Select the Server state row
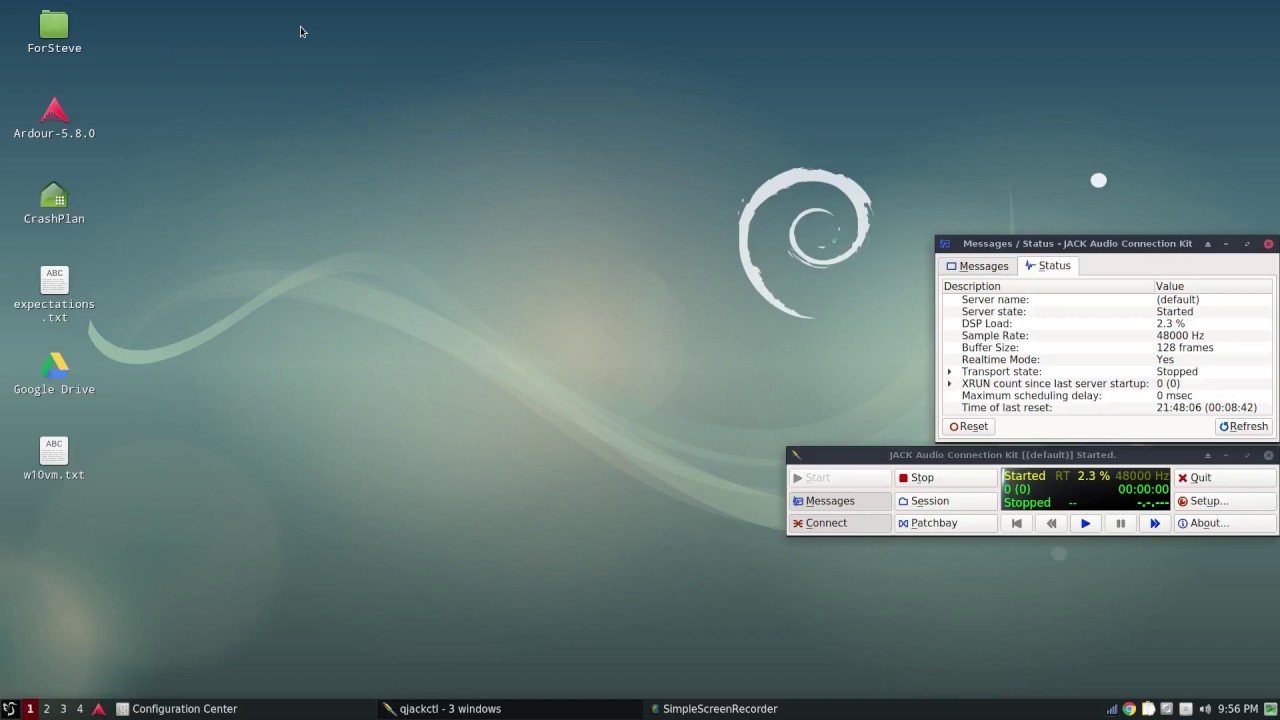 1107,312
